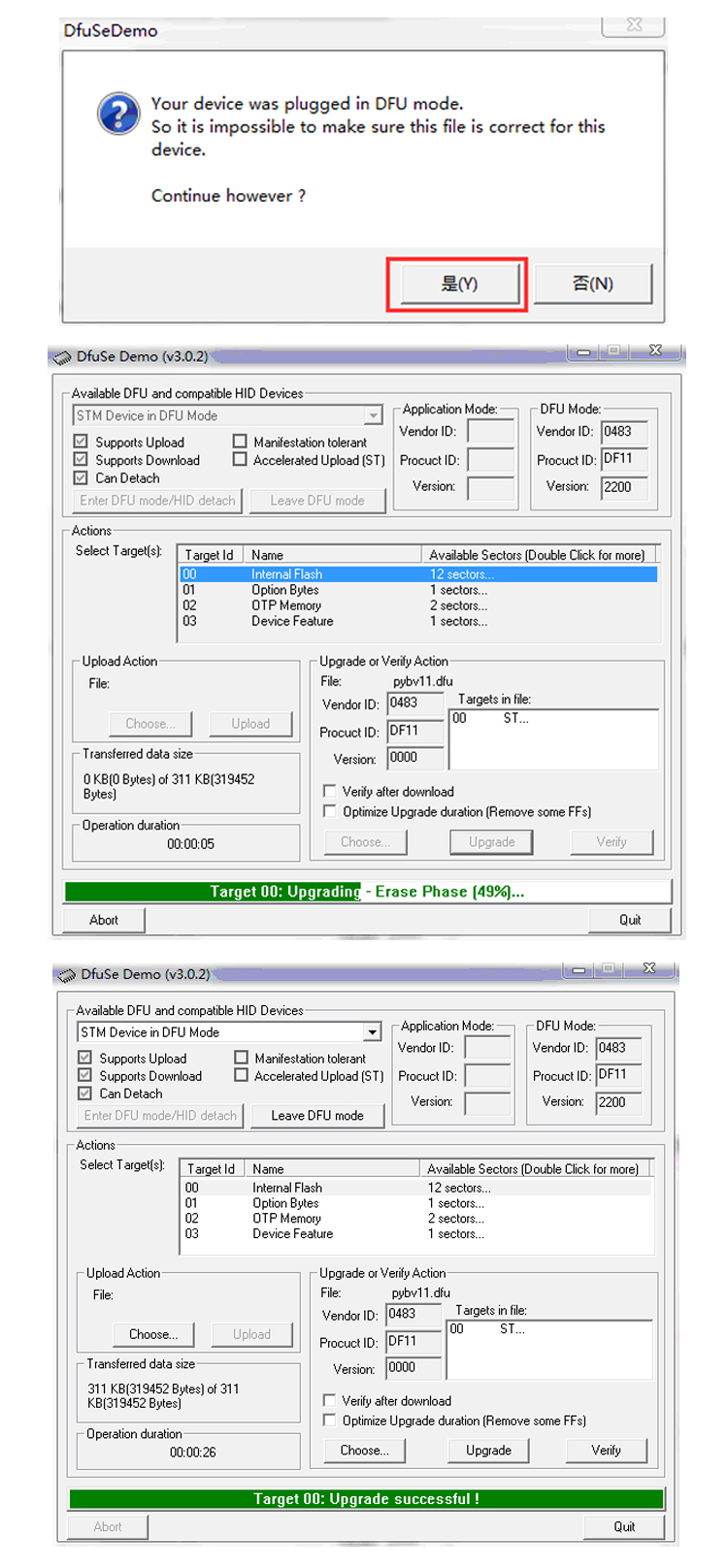
Task: Click the DfuSe Demo title icon in the successful-upgrade window
Action: tap(67, 974)
